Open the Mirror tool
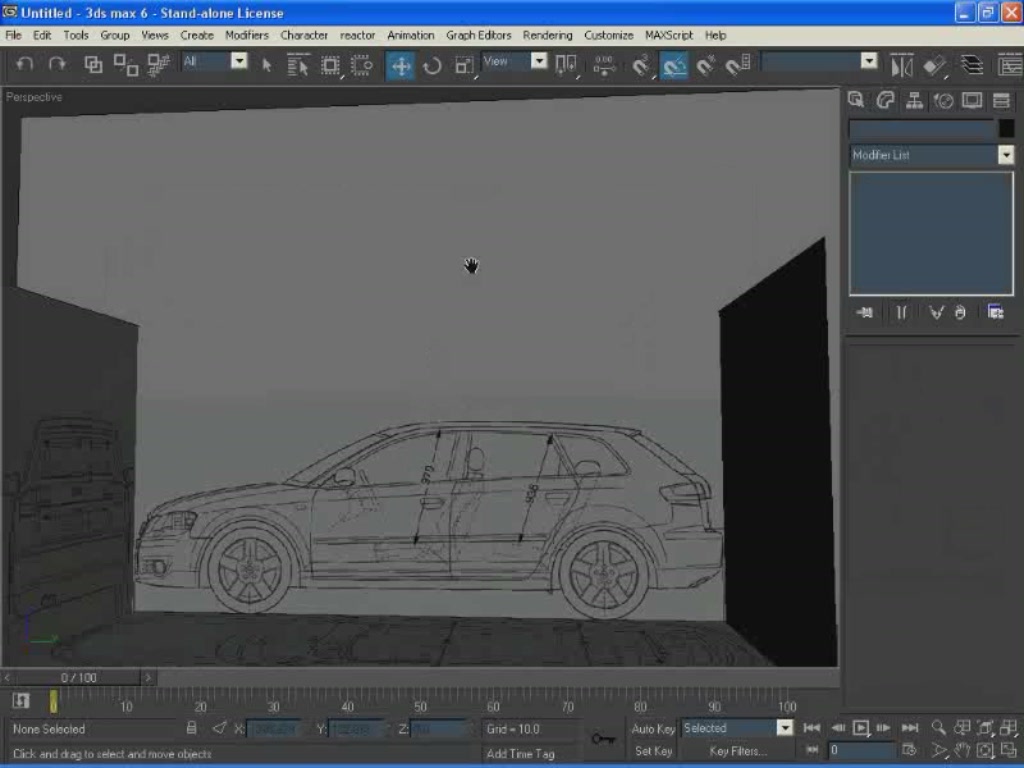The image size is (1024, 768). click(901, 66)
